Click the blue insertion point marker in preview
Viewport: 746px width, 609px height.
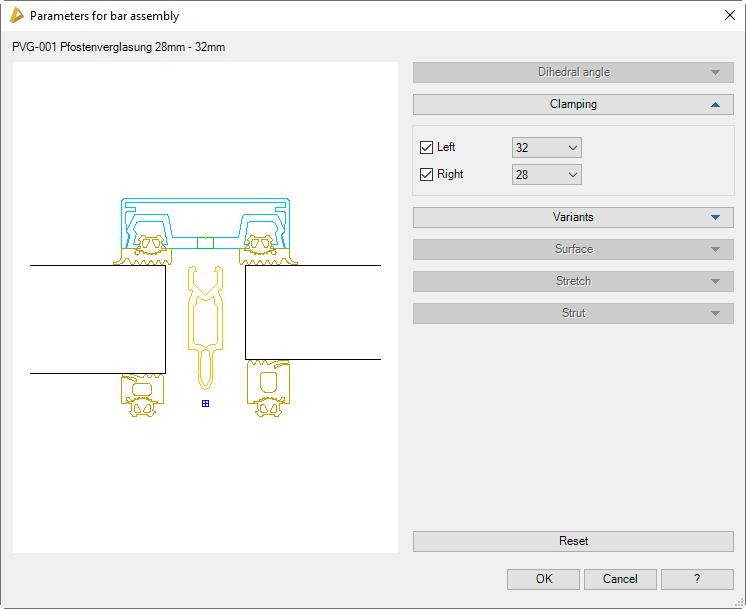click(x=205, y=403)
